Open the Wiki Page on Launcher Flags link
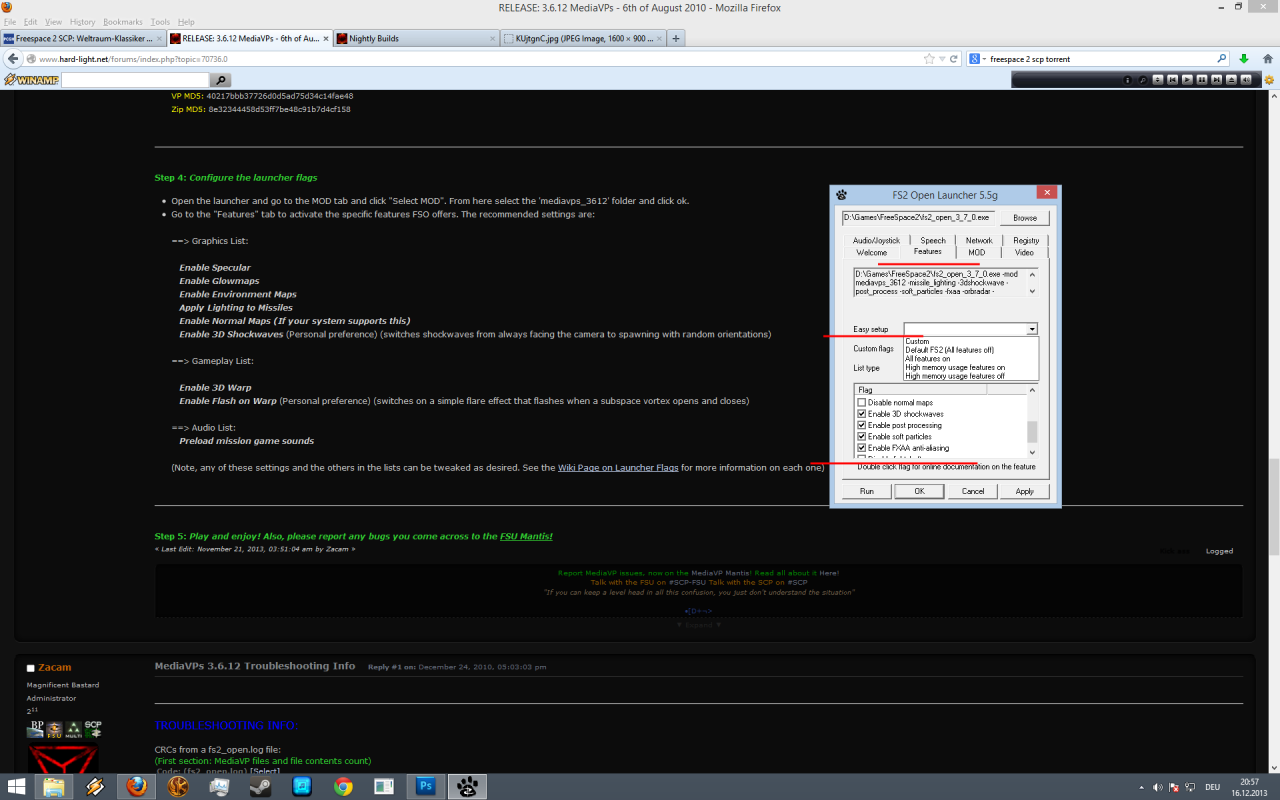Screen dimensions: 1280x800 tap(617, 467)
